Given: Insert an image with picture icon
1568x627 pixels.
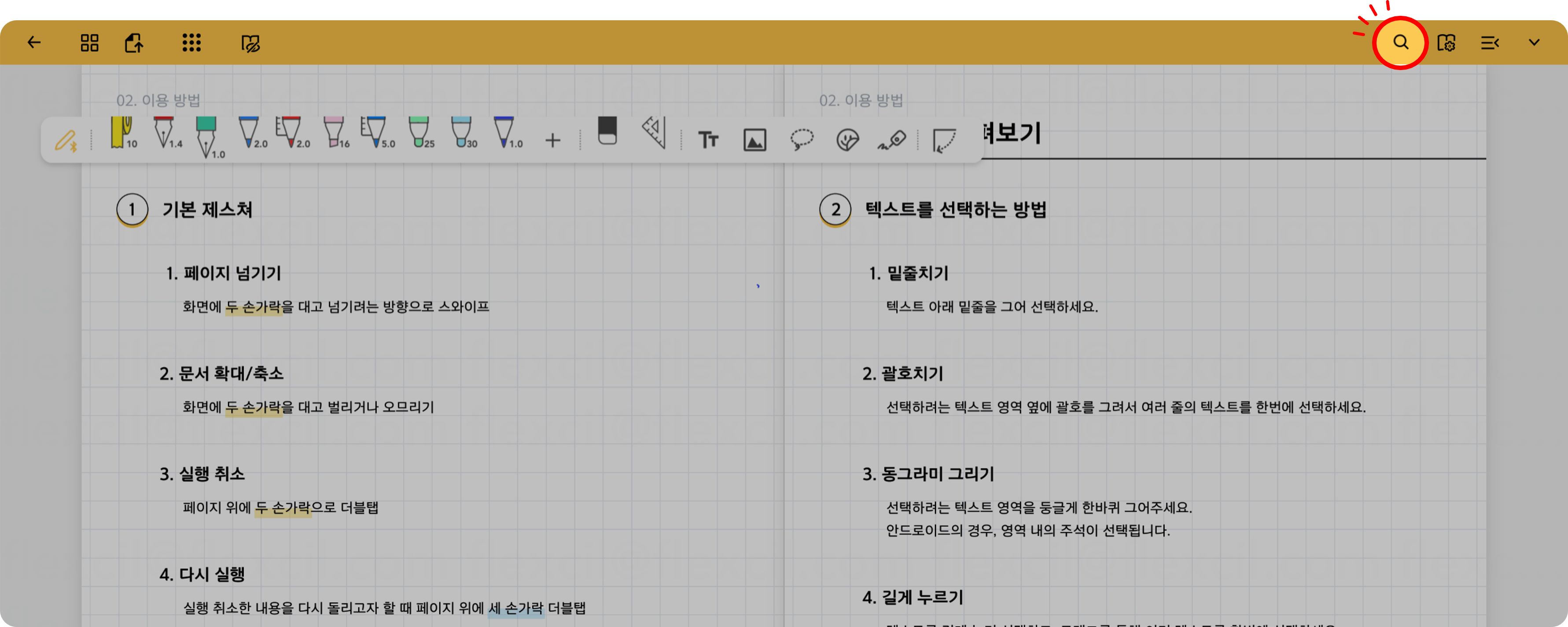Looking at the screenshot, I should click(x=755, y=140).
